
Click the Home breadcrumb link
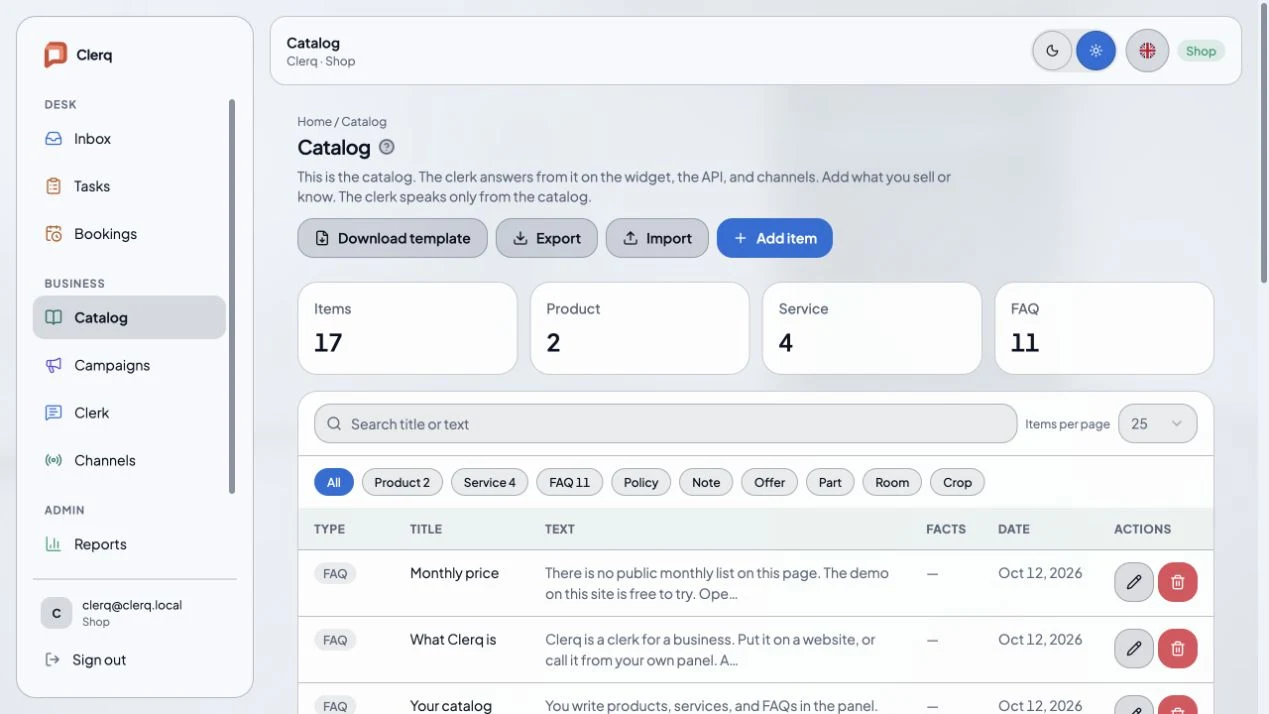coord(314,122)
